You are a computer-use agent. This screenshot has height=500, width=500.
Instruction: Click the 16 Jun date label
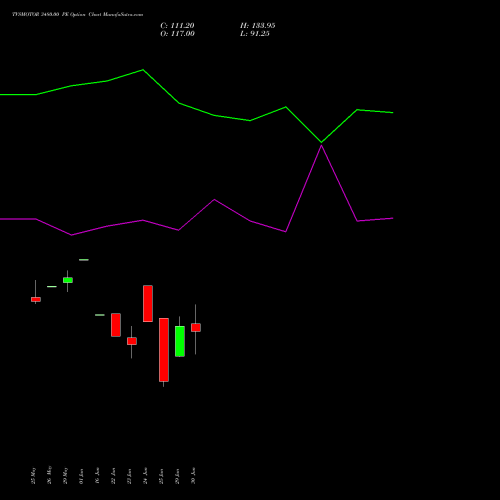point(97,476)
